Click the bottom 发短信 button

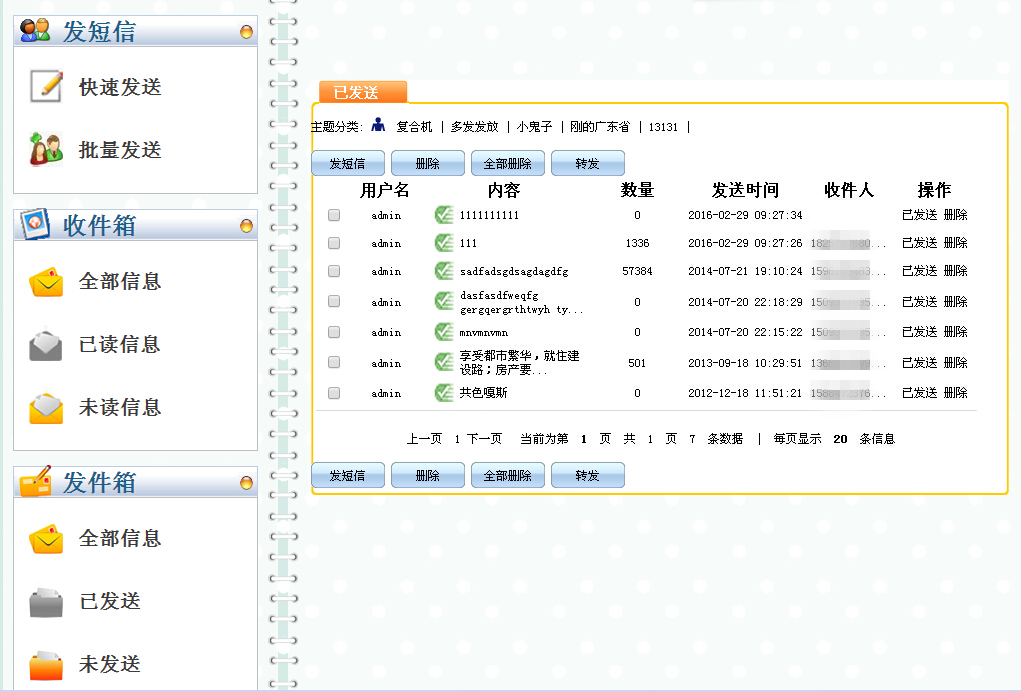click(x=348, y=475)
